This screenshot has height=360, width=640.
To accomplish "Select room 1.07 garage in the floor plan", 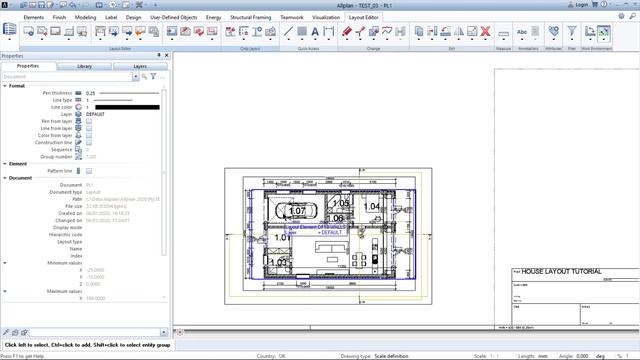I will pyautogui.click(x=297, y=211).
